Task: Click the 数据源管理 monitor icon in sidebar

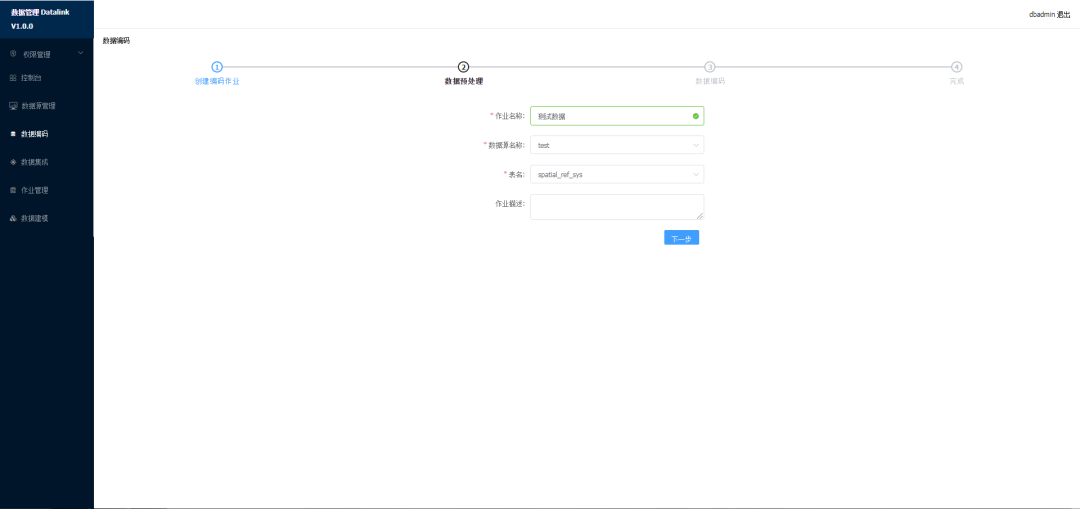Action: click(x=13, y=106)
